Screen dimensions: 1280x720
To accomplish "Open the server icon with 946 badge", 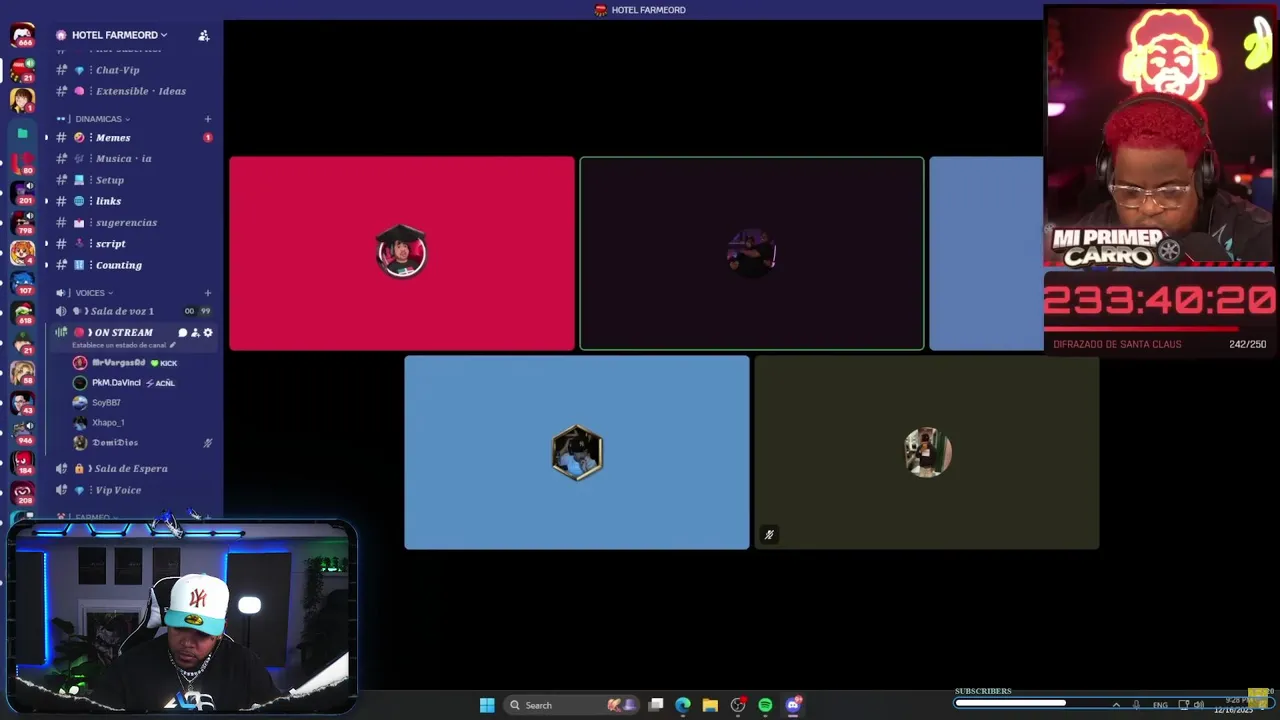I will [x=22, y=432].
